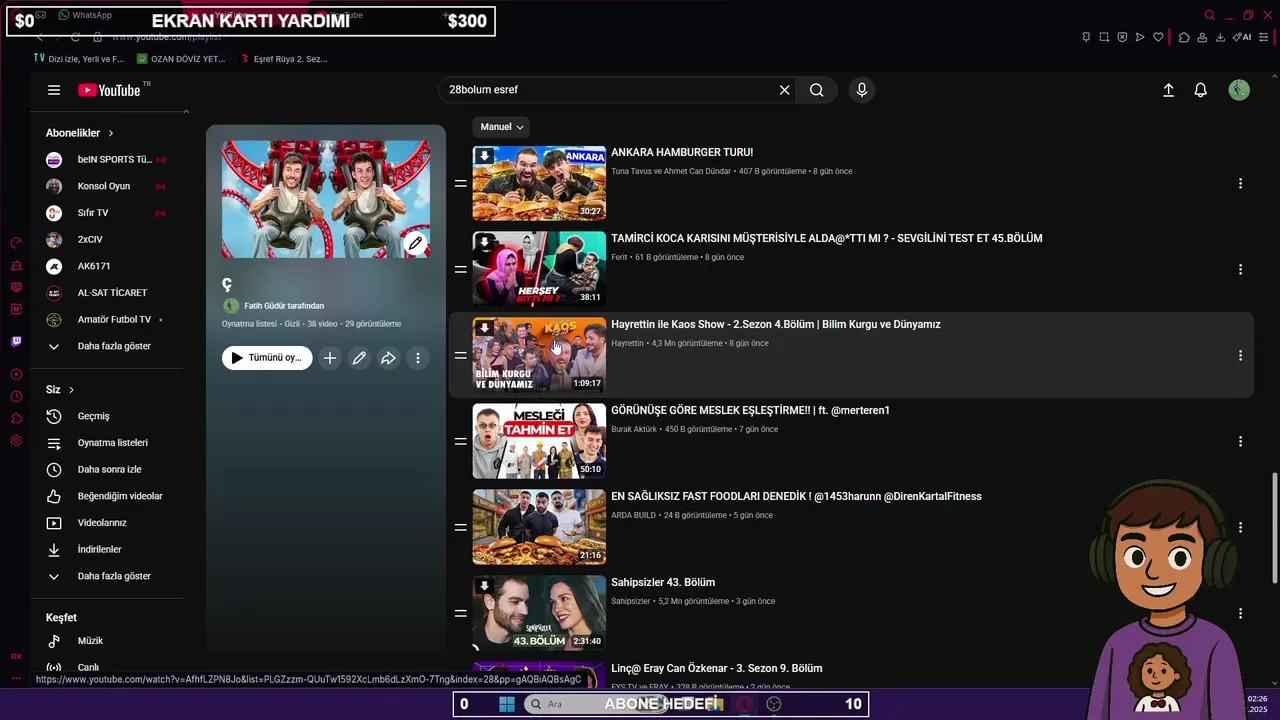1280x720 pixels.
Task: Open EN SAĞLIKSIZ FAST FOODLARI DENEDİK title
Action: coord(796,497)
